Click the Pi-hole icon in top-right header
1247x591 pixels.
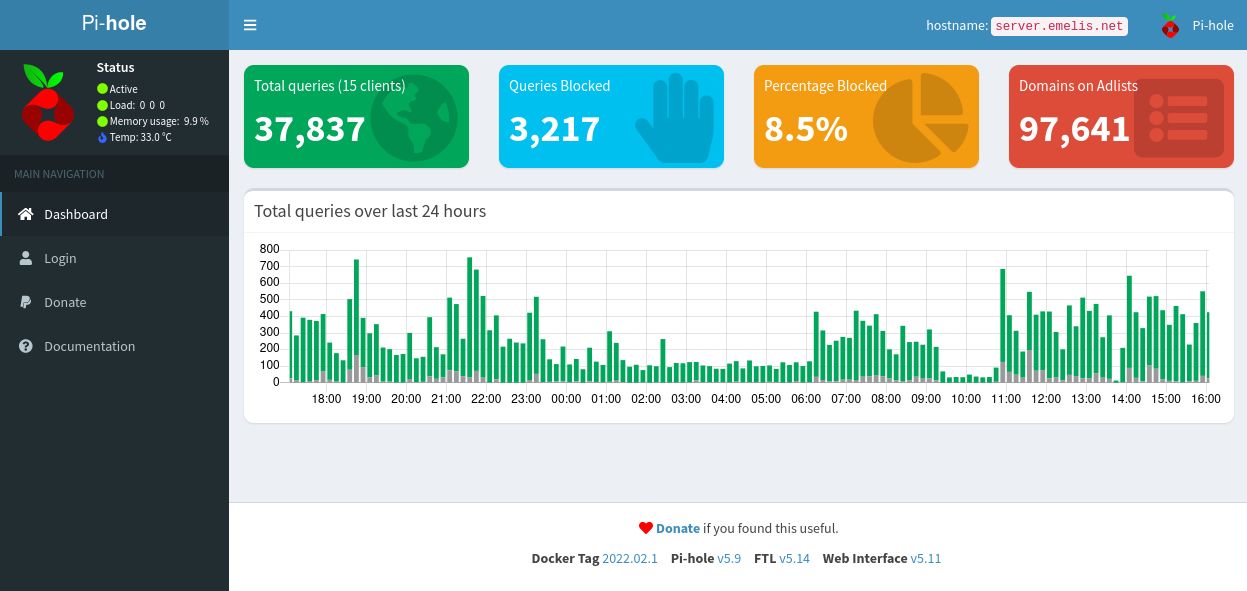[1170, 25]
